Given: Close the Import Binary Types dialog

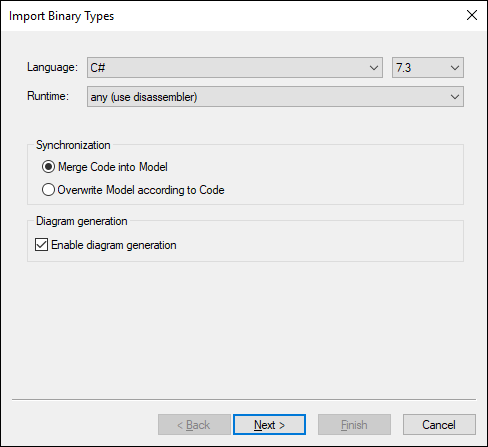Looking at the screenshot, I should tap(472, 15).
